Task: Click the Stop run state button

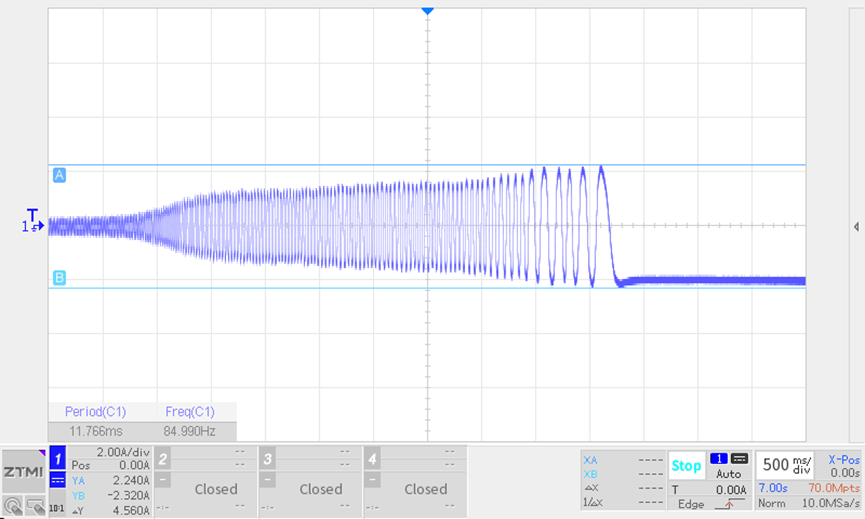Action: click(686, 466)
